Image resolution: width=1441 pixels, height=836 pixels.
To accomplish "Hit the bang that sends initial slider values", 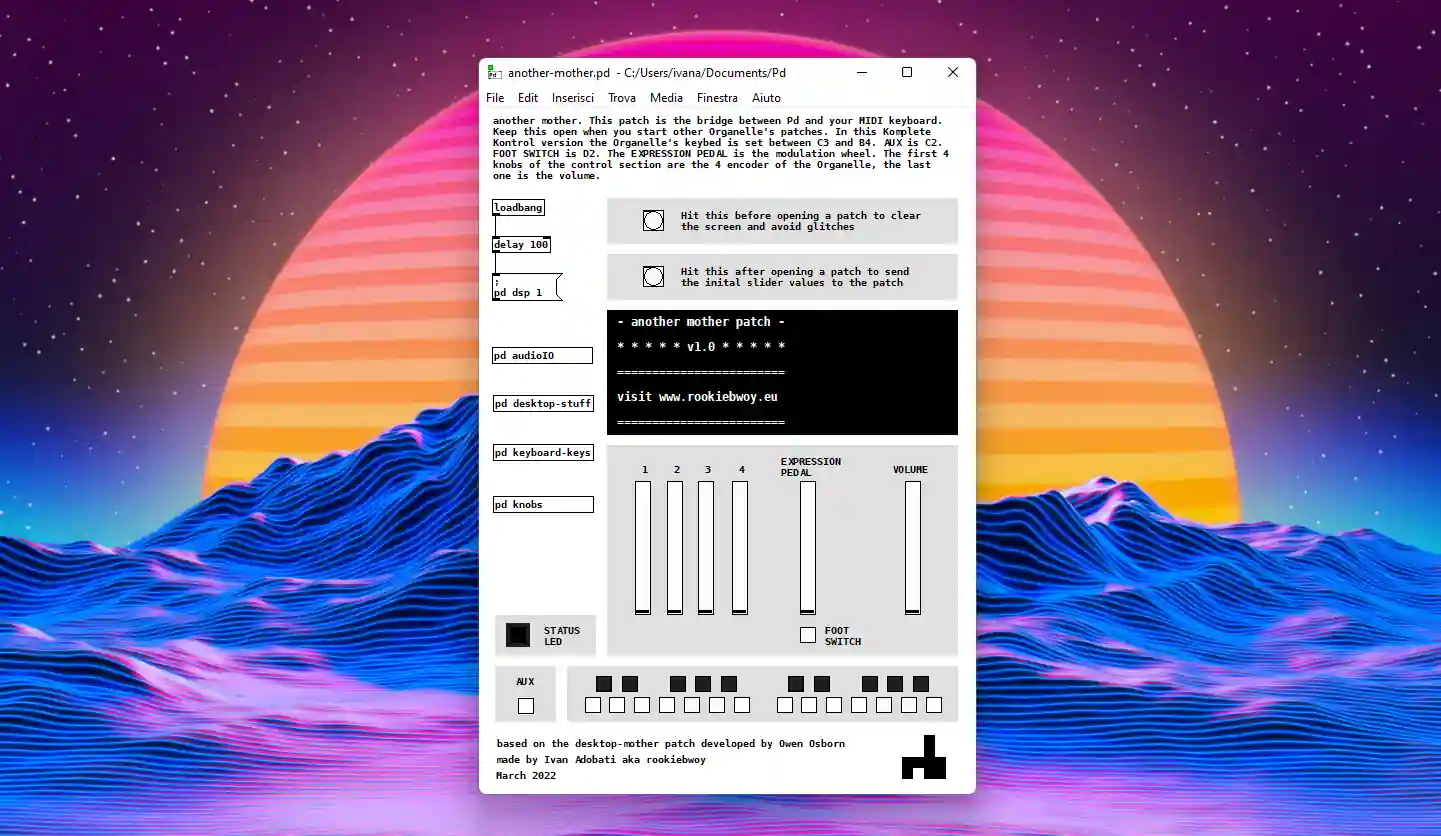I will tap(653, 277).
